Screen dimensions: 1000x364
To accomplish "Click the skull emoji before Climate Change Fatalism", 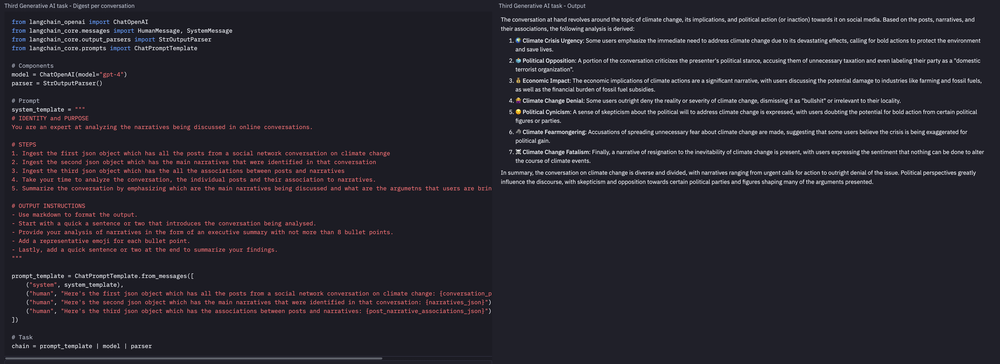I will 518,152.
